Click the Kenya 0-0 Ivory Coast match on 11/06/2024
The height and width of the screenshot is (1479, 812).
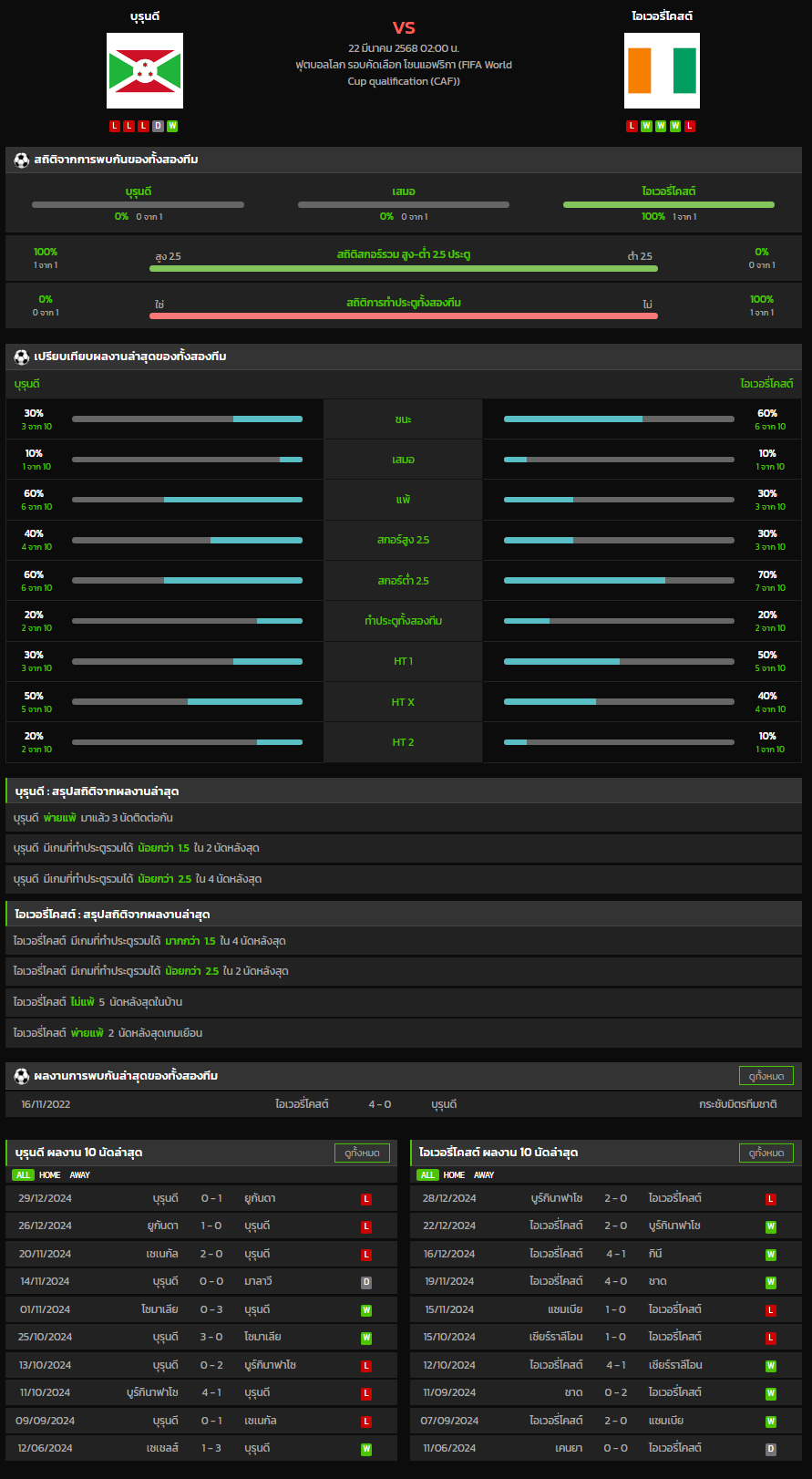pos(606,1448)
